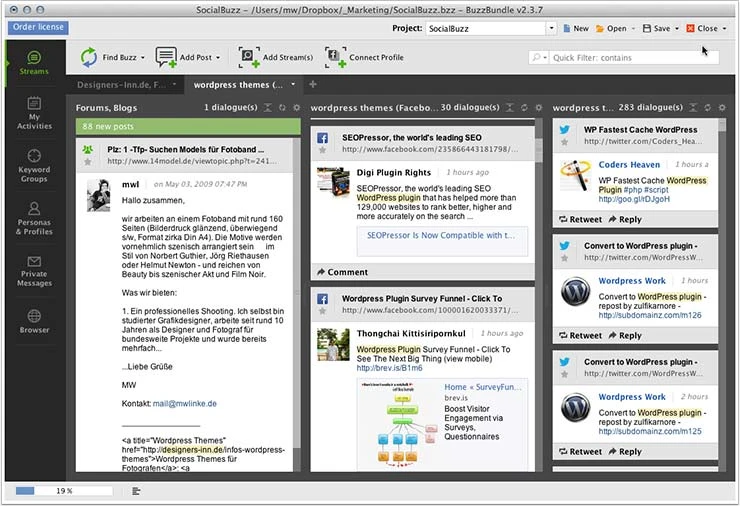The height and width of the screenshot is (506, 740).
Task: Show the 88 new posts bar
Action: point(188,126)
